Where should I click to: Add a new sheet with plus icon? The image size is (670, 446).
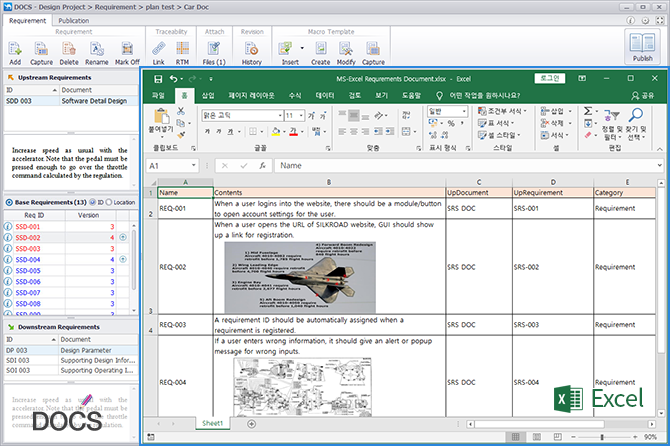[252, 424]
